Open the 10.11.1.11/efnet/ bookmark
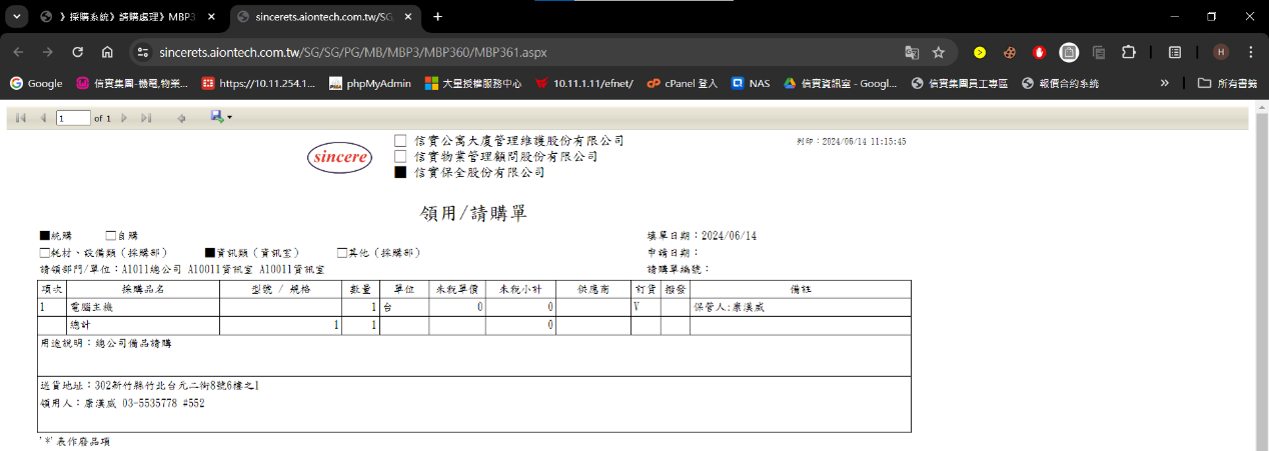This screenshot has width=1269, height=451. tap(584, 83)
